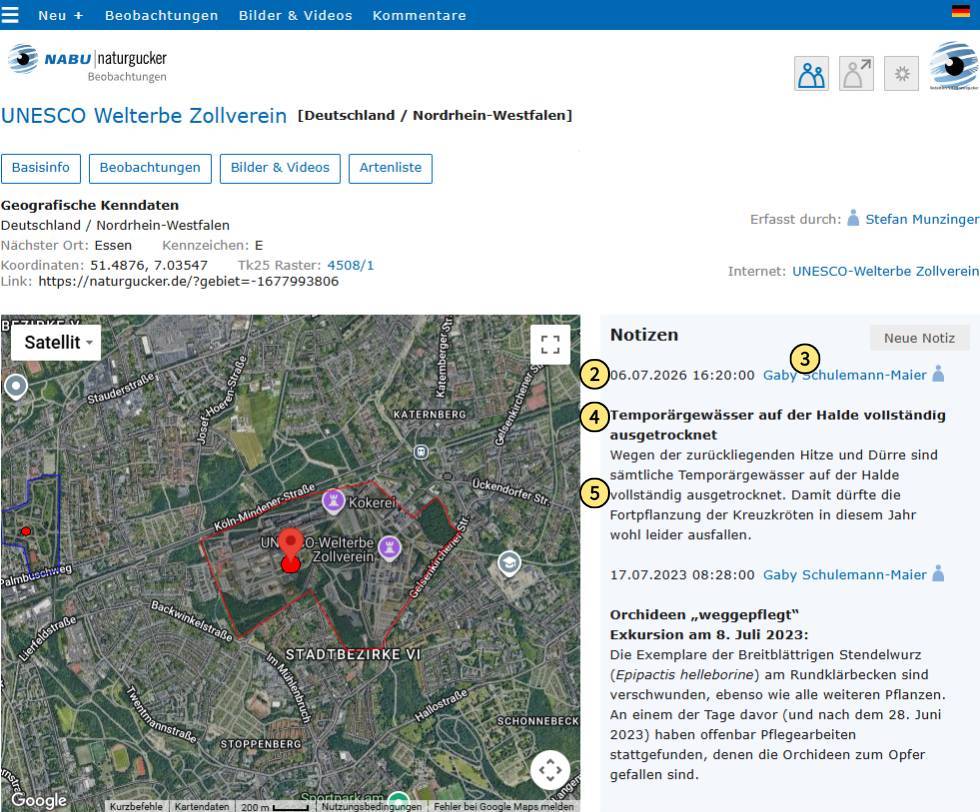Click the 200 m map scale control
Image resolution: width=980 pixels, height=812 pixels.
(x=275, y=807)
